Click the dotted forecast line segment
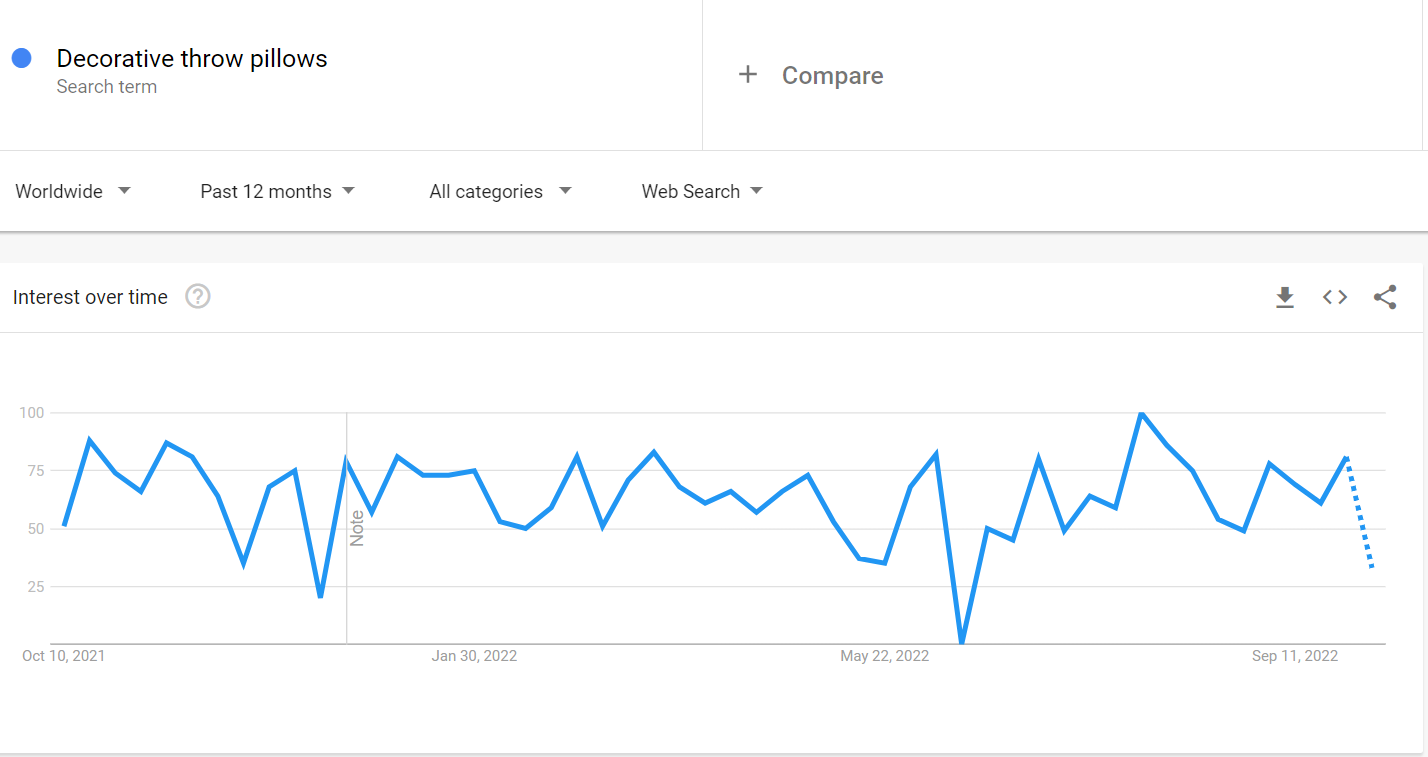1428x757 pixels. click(x=1360, y=512)
